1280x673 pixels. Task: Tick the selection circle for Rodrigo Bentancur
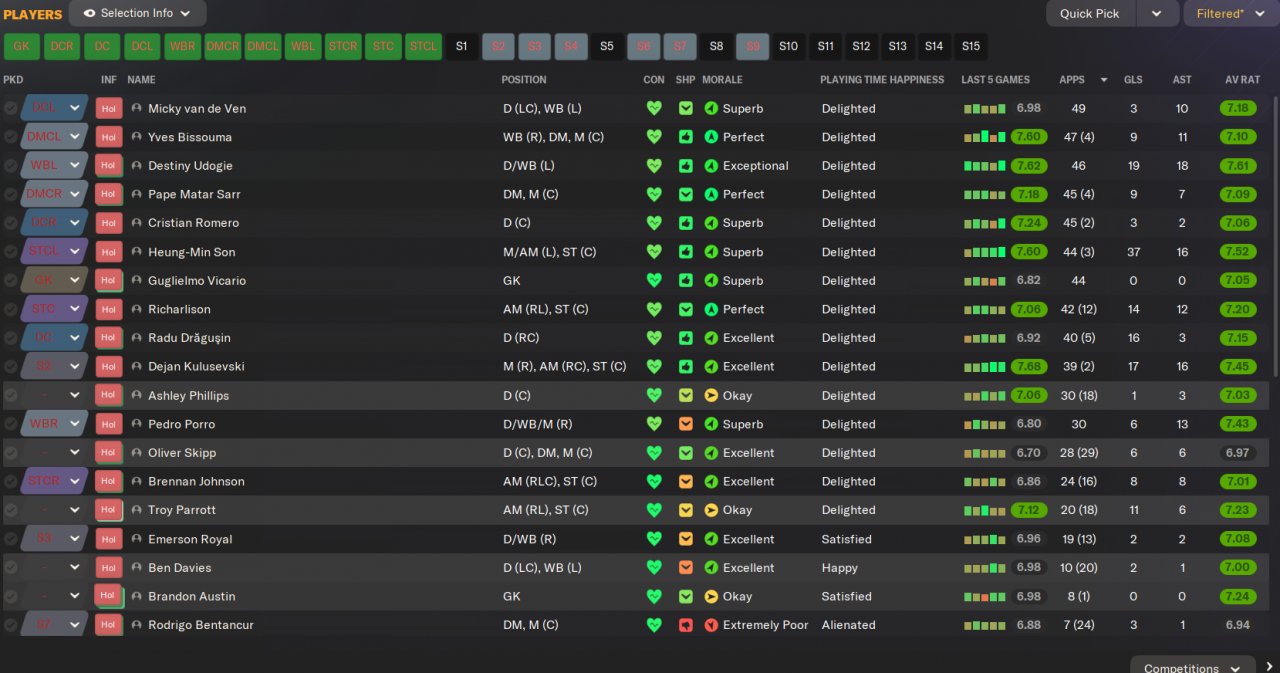(x=10, y=625)
